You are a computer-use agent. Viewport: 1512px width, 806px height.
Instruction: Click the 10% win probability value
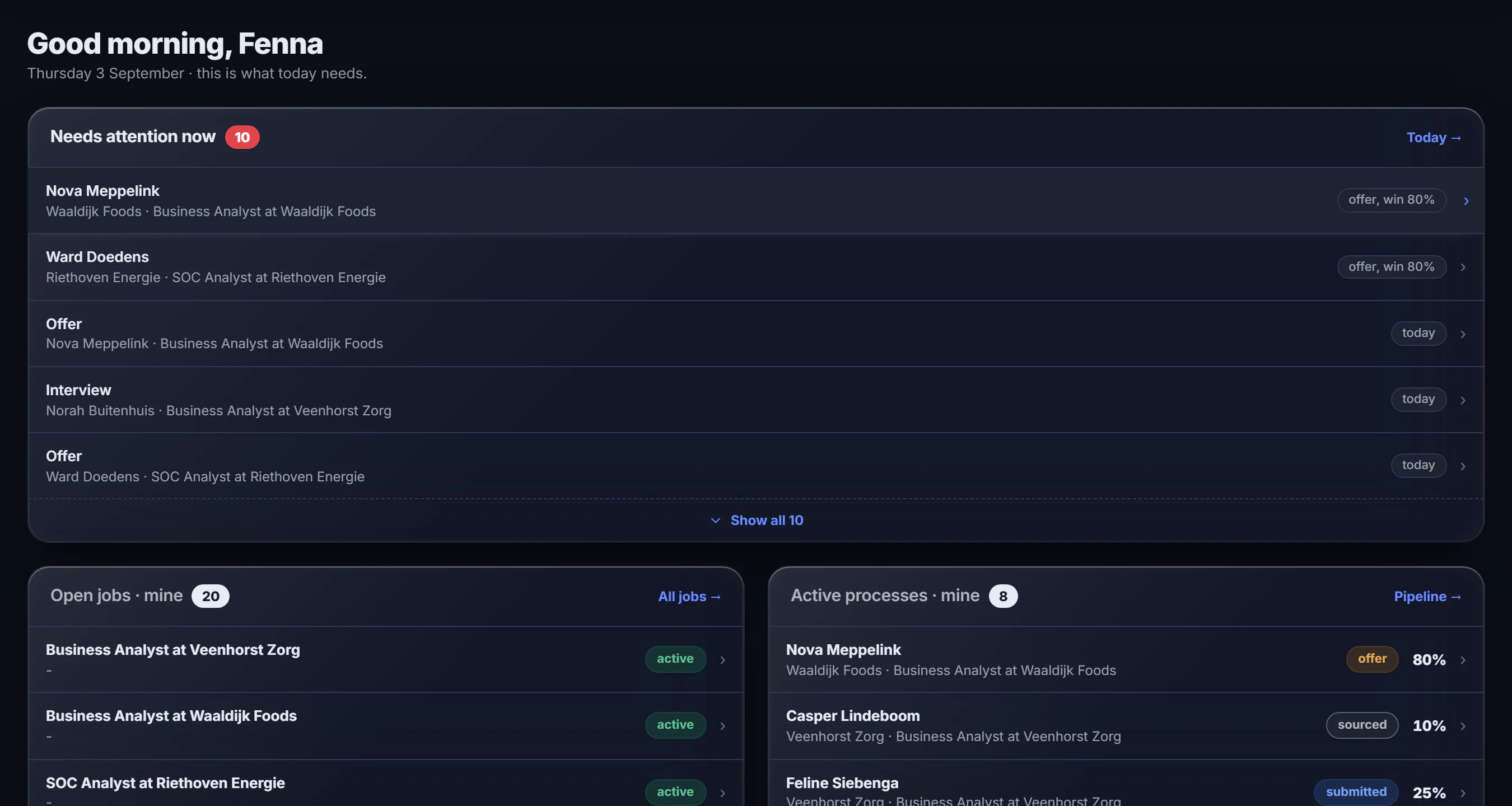(x=1429, y=725)
